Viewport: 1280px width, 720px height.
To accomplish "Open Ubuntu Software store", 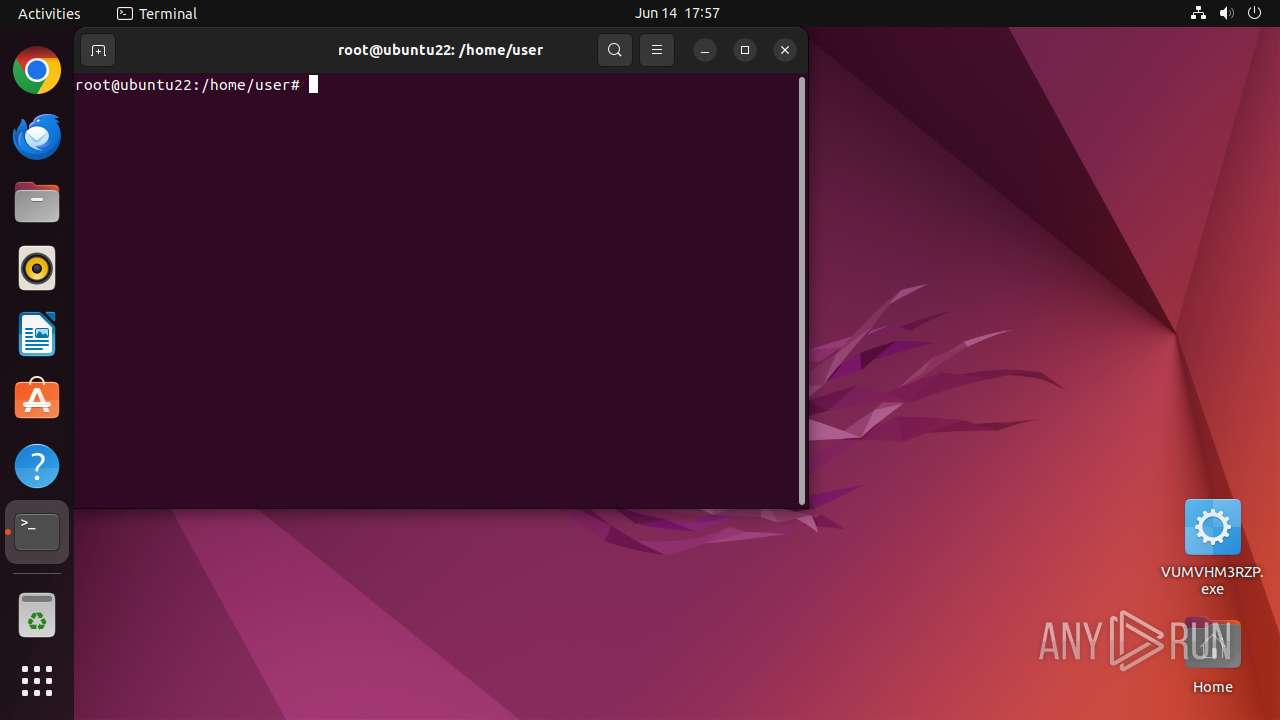I will (37, 400).
